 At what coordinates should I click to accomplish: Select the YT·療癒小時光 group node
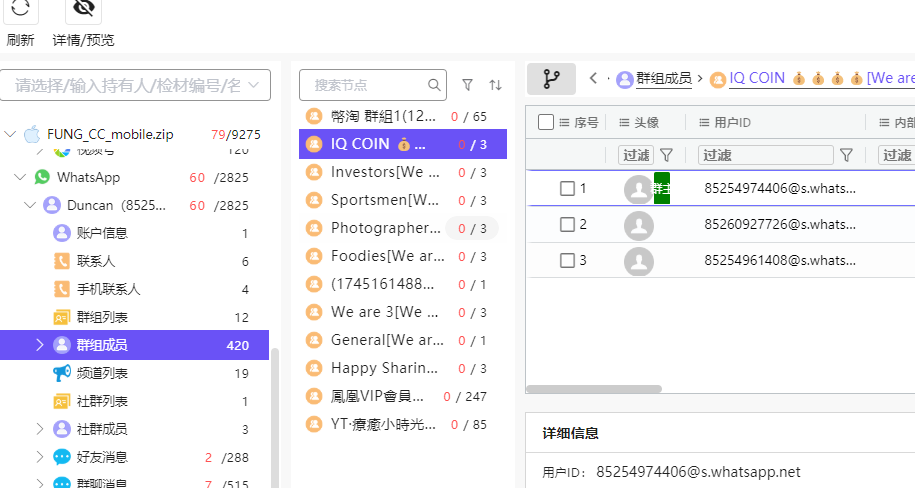tap(403, 424)
